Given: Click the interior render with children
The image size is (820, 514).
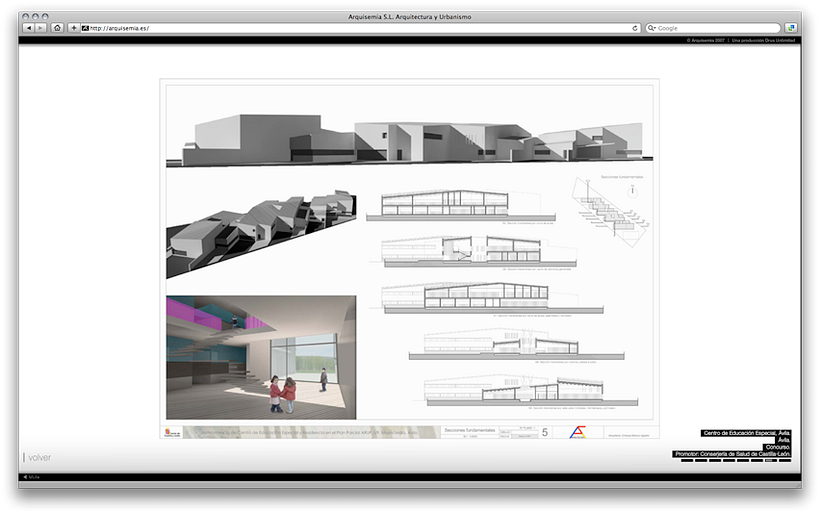Looking at the screenshot, I should point(261,357).
